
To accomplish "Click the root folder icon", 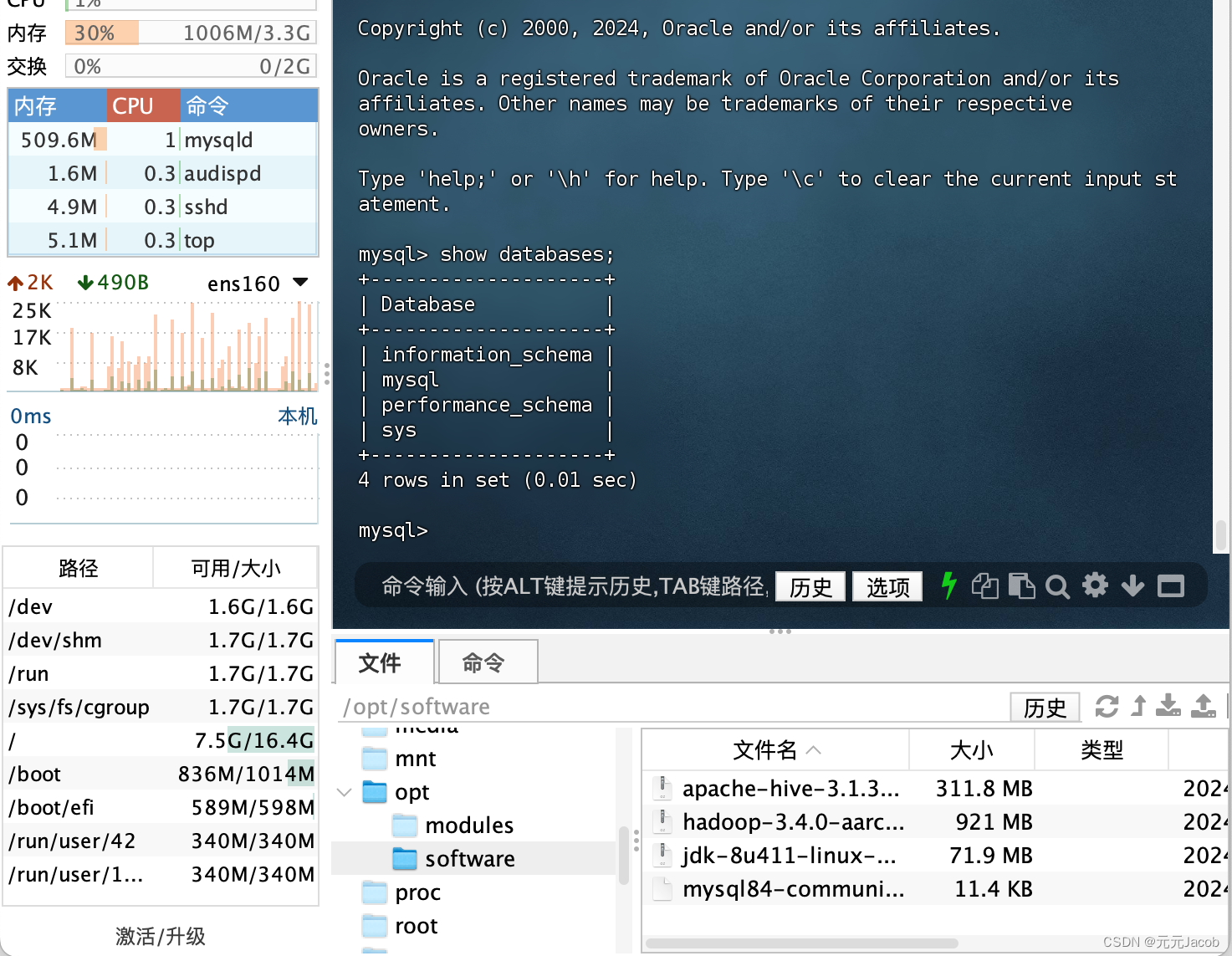I will 375,925.
